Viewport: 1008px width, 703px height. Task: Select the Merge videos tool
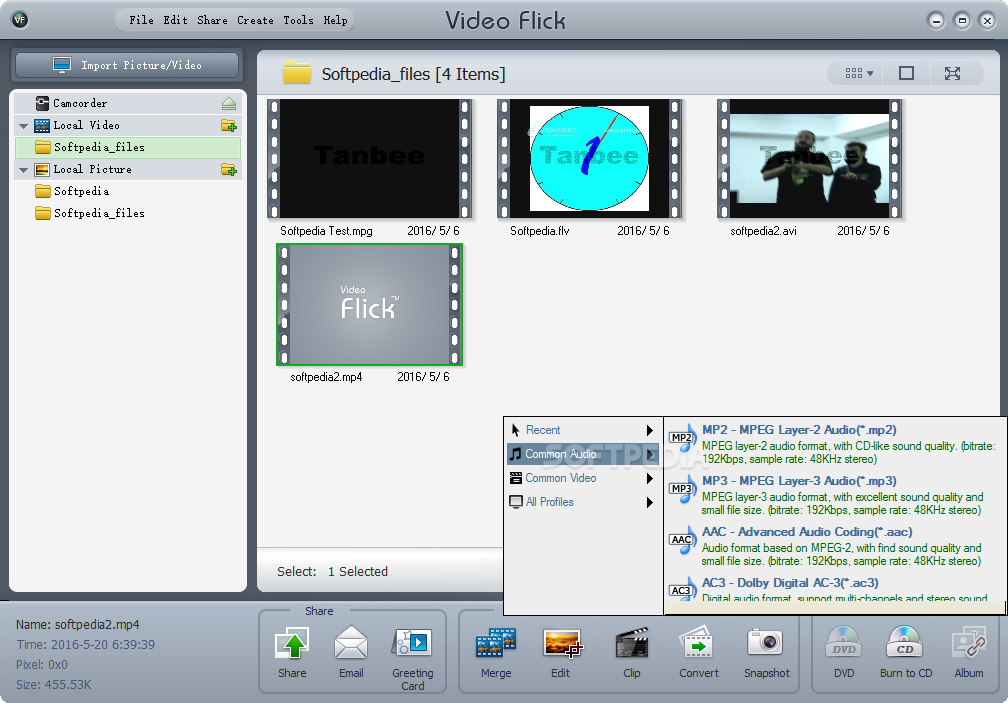click(x=496, y=644)
